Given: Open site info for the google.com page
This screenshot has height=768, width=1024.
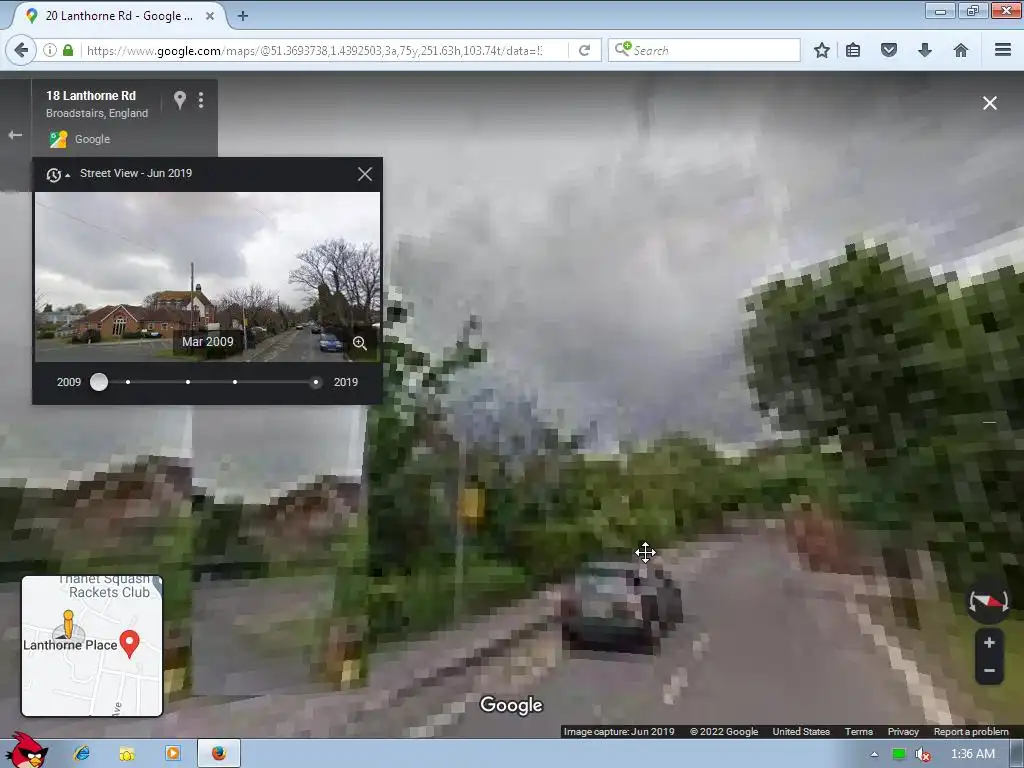Looking at the screenshot, I should pos(50,50).
